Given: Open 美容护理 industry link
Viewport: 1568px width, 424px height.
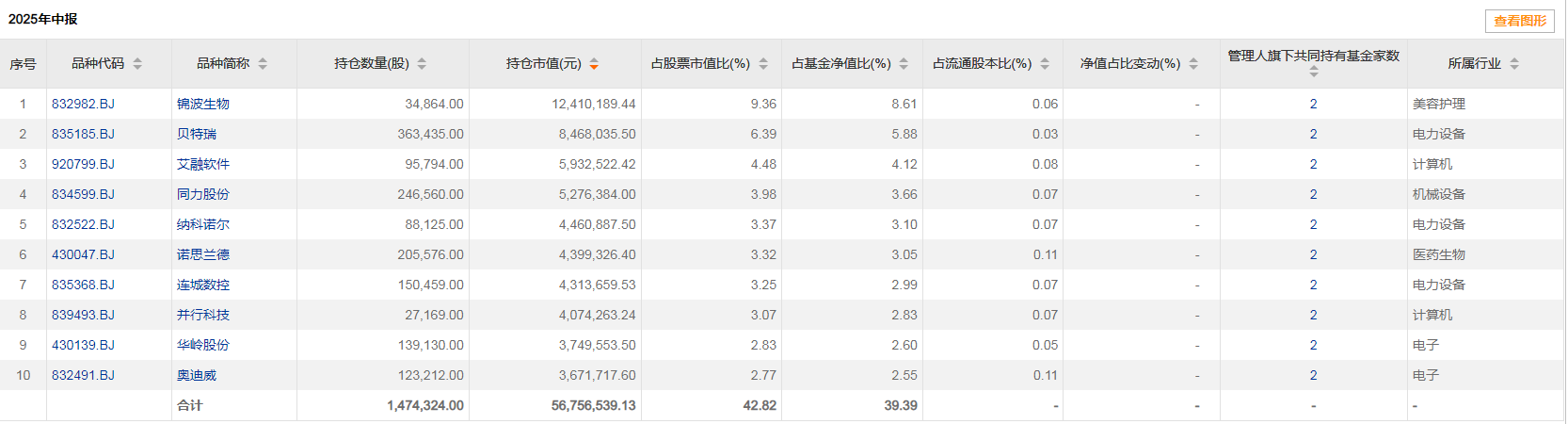Looking at the screenshot, I should tap(1438, 104).
